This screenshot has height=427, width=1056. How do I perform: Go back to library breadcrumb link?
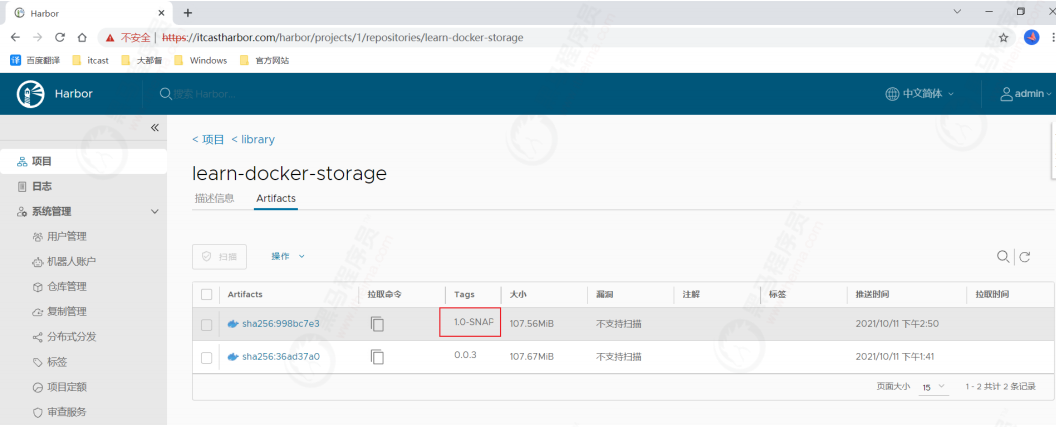click(253, 139)
